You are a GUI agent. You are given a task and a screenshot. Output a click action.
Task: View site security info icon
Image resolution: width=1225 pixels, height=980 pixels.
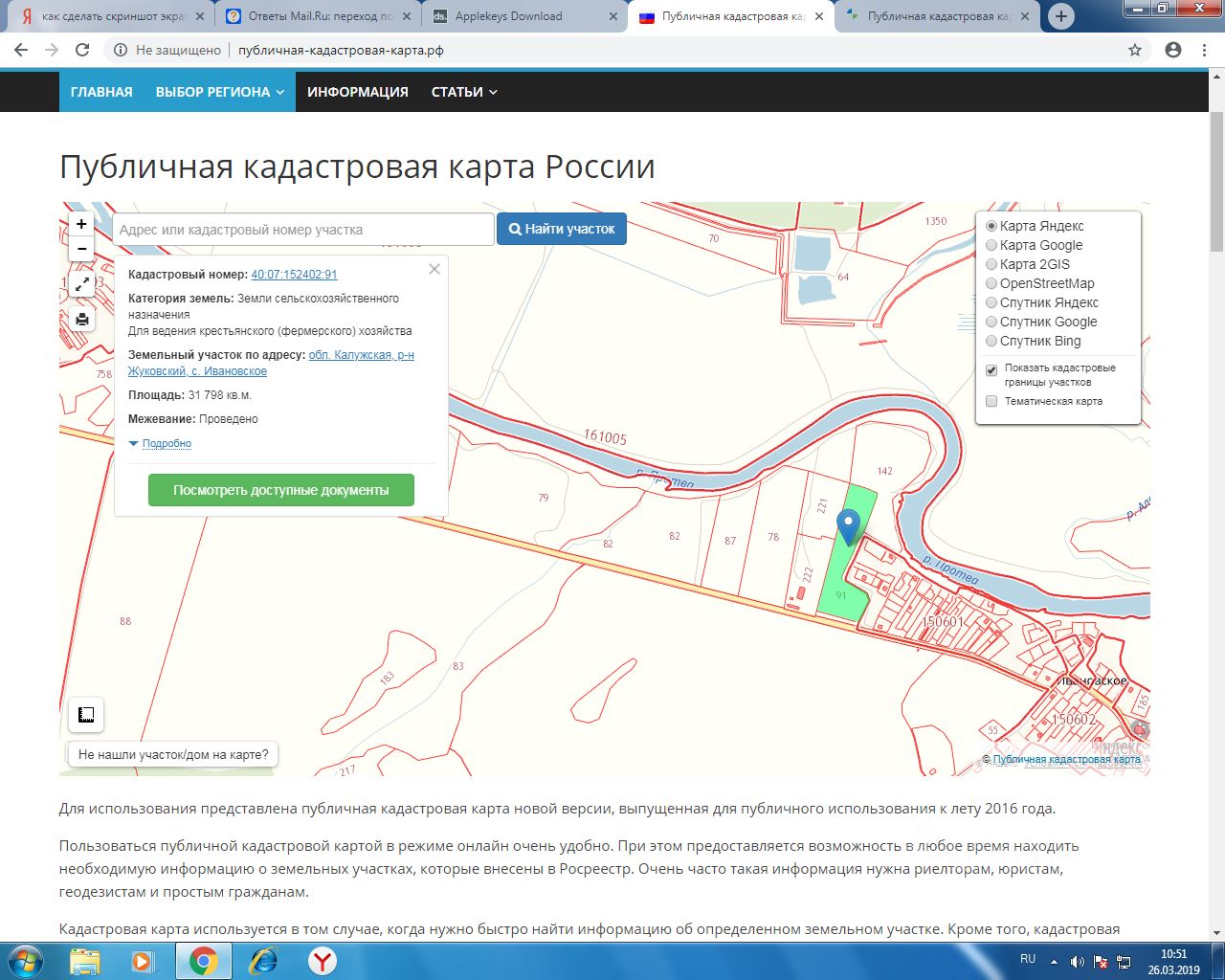121,50
